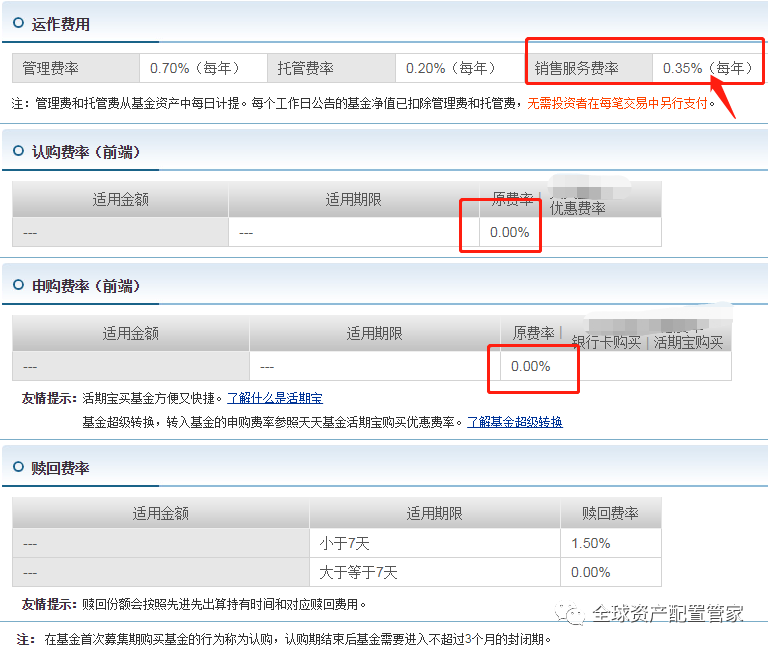Click the 活期宝买基金方便又快捷 tip text
Screen dimensions: 768x647
[152, 398]
